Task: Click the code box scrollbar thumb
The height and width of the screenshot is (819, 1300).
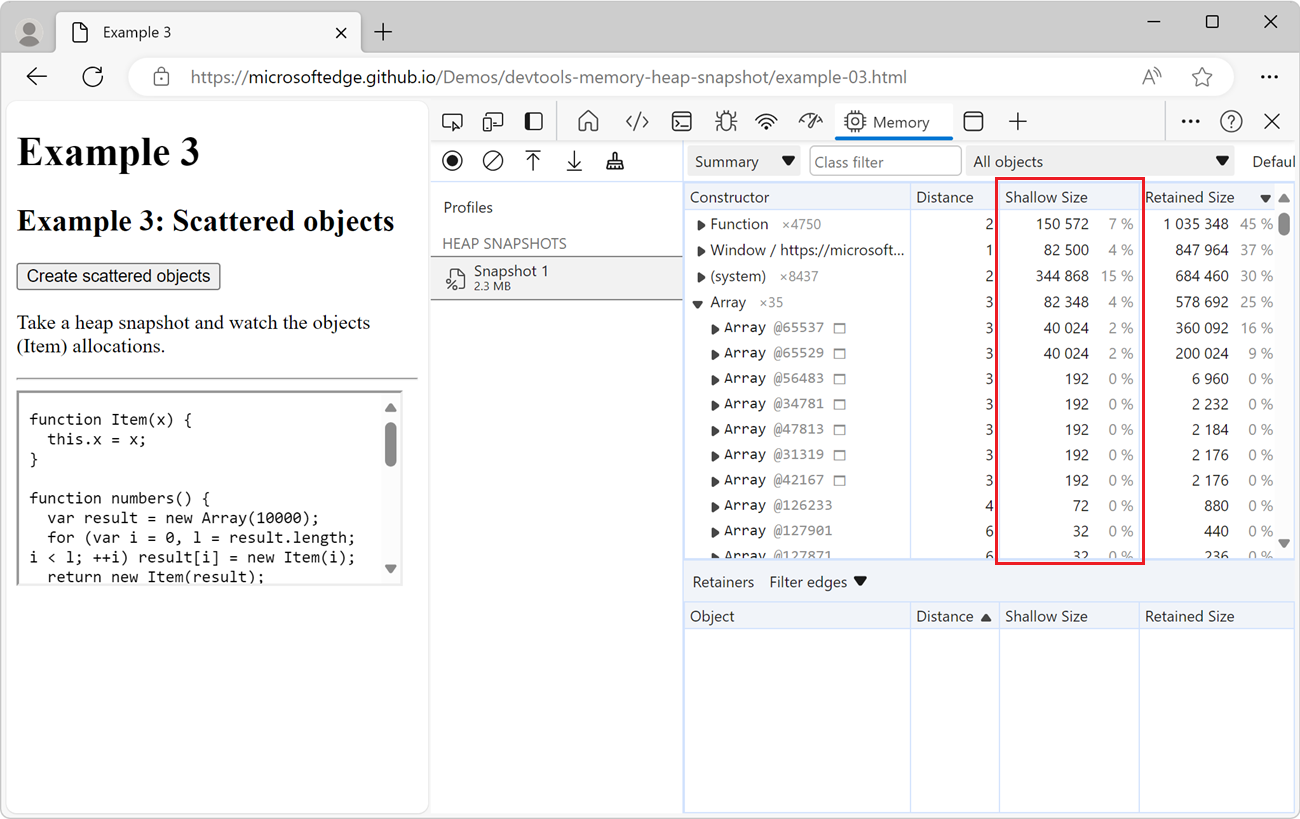Action: pyautogui.click(x=391, y=444)
